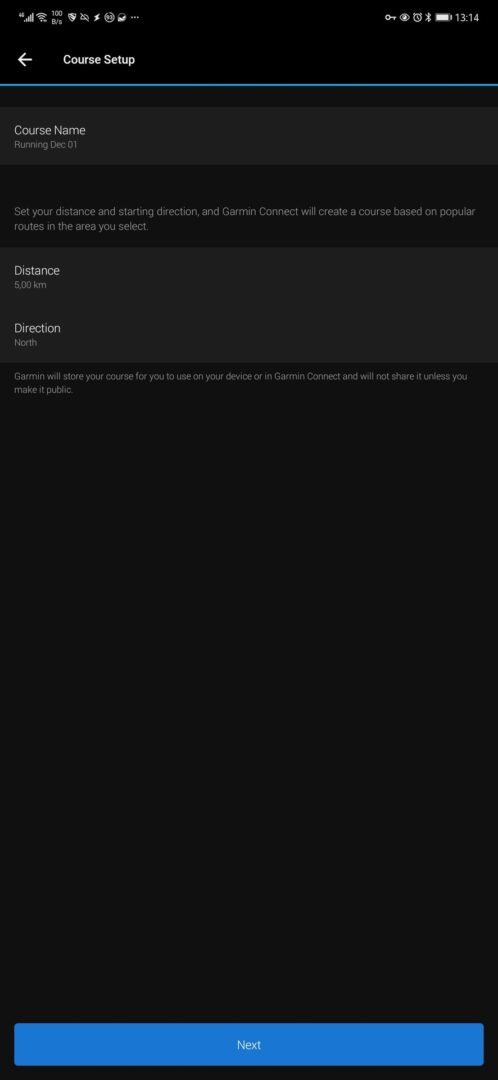
Task: Tap the alarm clock status icon
Action: [417, 17]
